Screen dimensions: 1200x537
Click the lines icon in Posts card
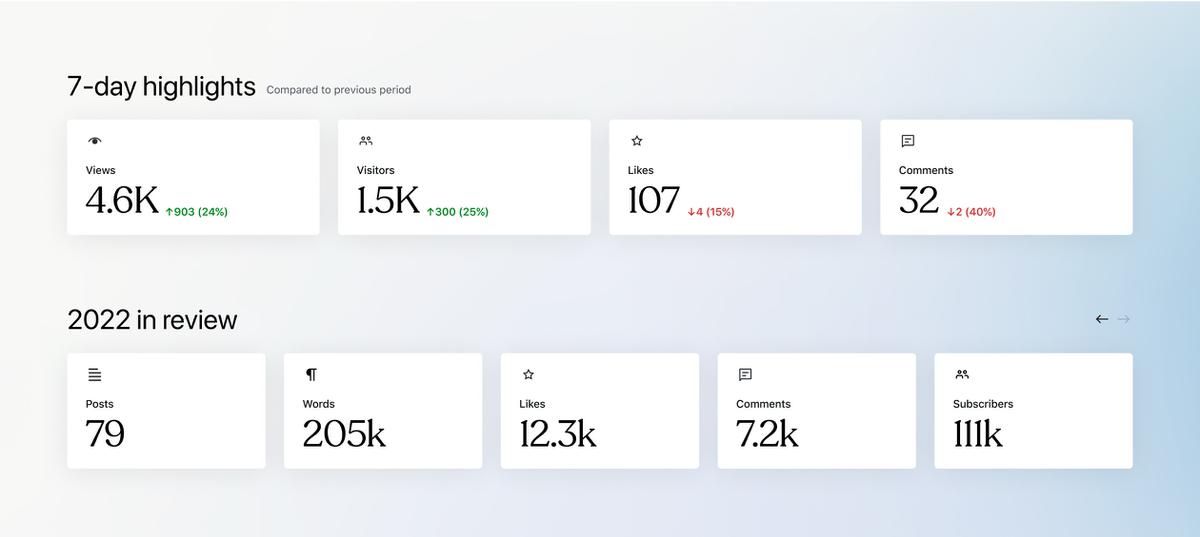95,375
